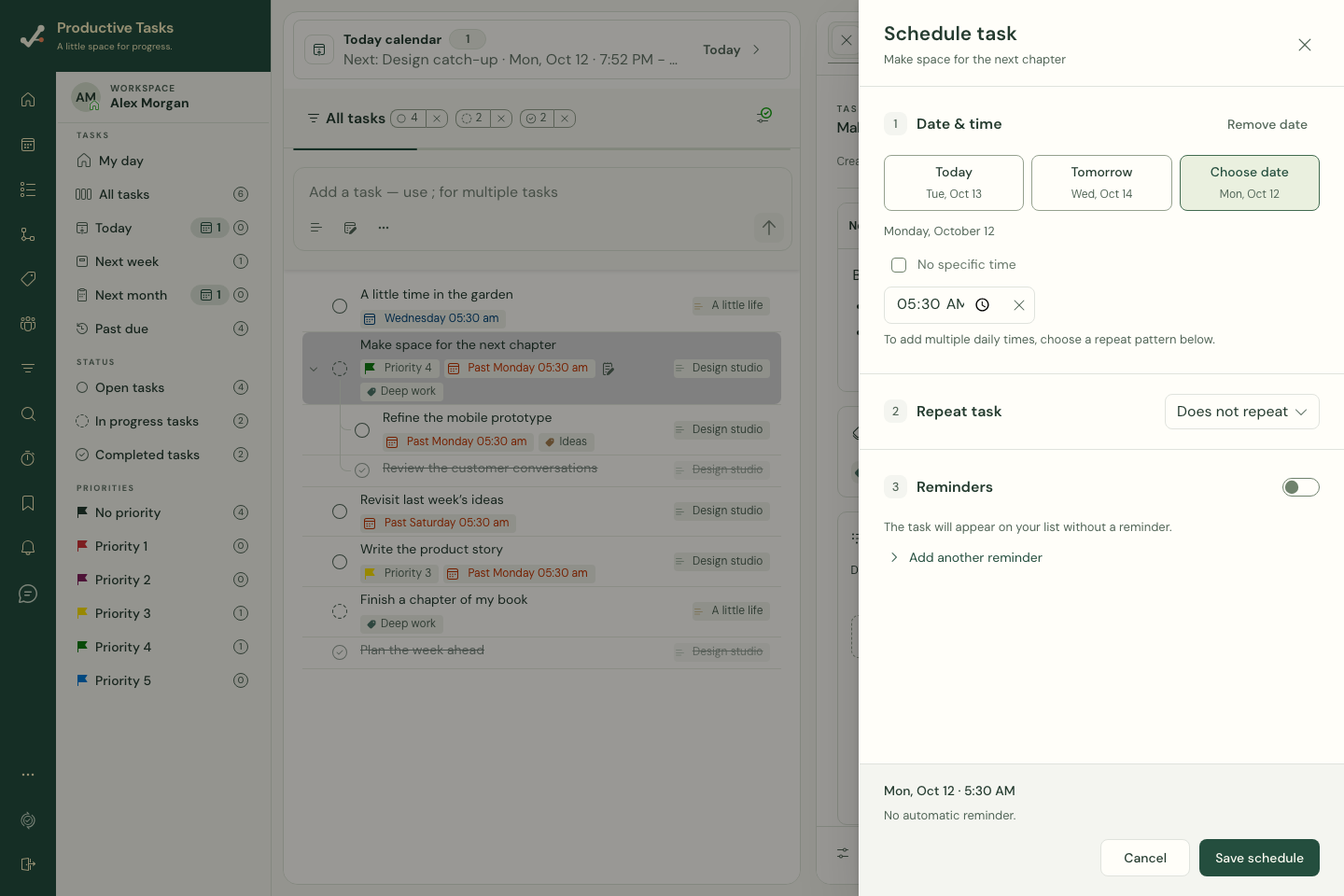Viewport: 1344px width, 896px height.
Task: Check the No specific time checkbox
Action: pos(899,265)
